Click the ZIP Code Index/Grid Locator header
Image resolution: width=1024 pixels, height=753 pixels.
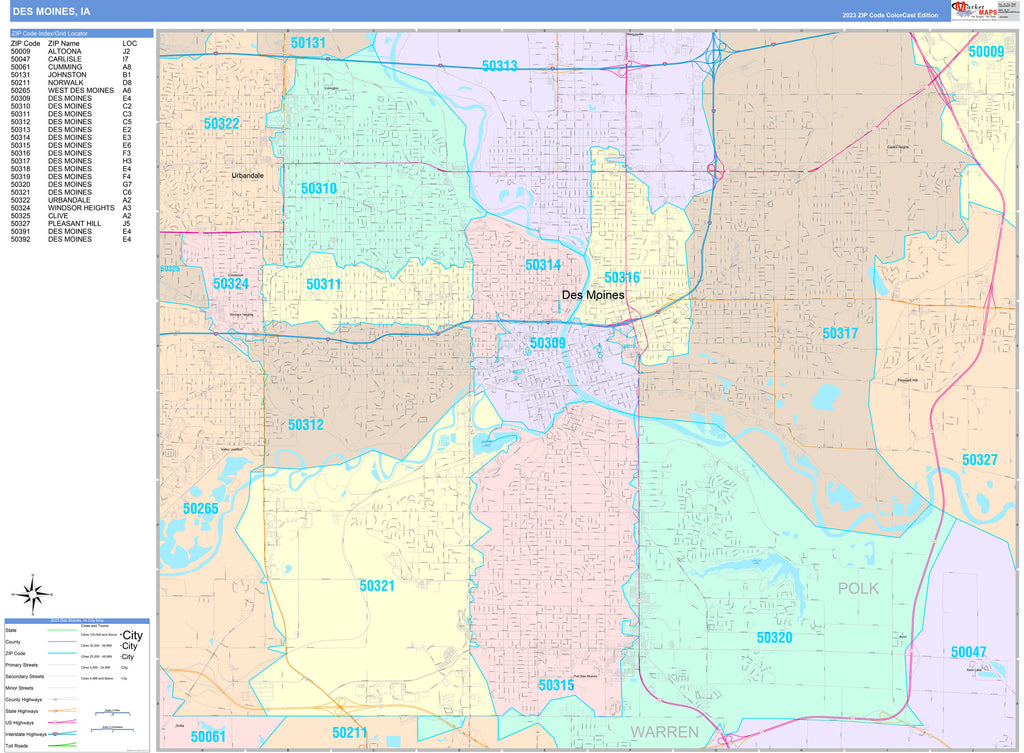(x=79, y=34)
